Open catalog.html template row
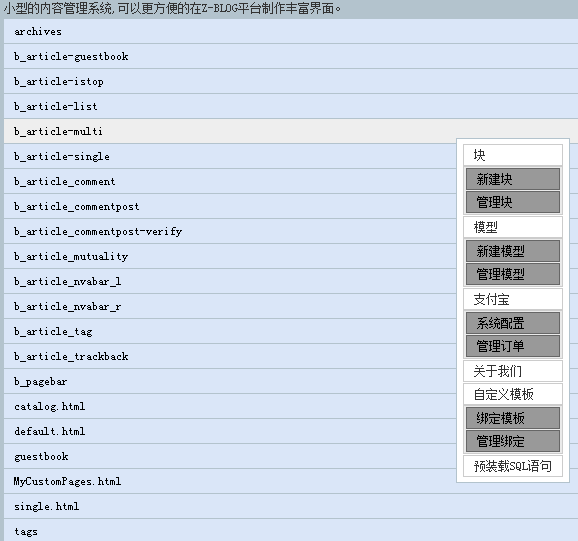Viewport: 578px width, 541px height. point(230,406)
